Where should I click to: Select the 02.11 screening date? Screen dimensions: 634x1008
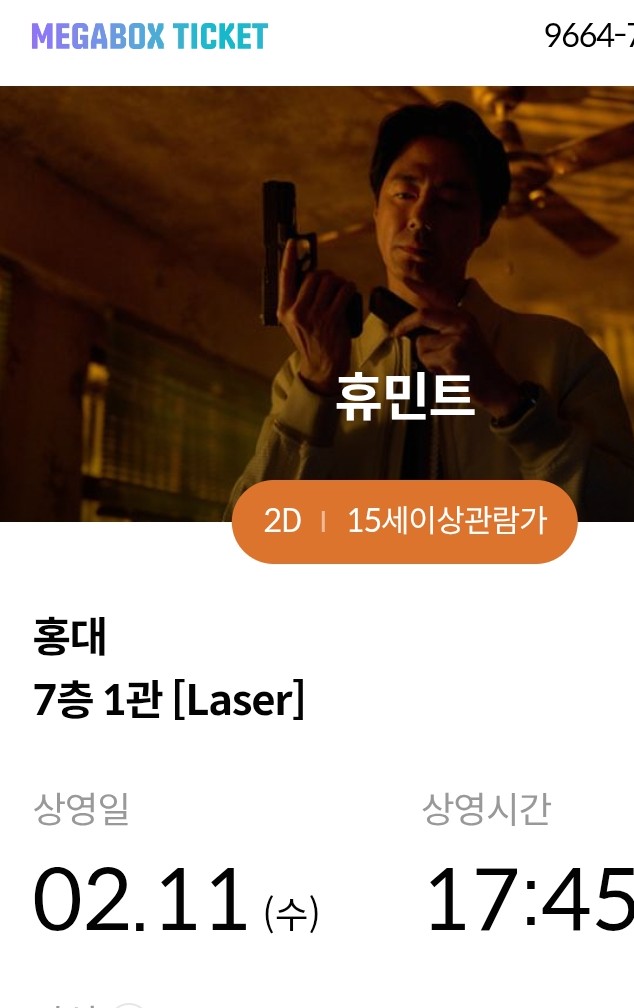[x=140, y=899]
